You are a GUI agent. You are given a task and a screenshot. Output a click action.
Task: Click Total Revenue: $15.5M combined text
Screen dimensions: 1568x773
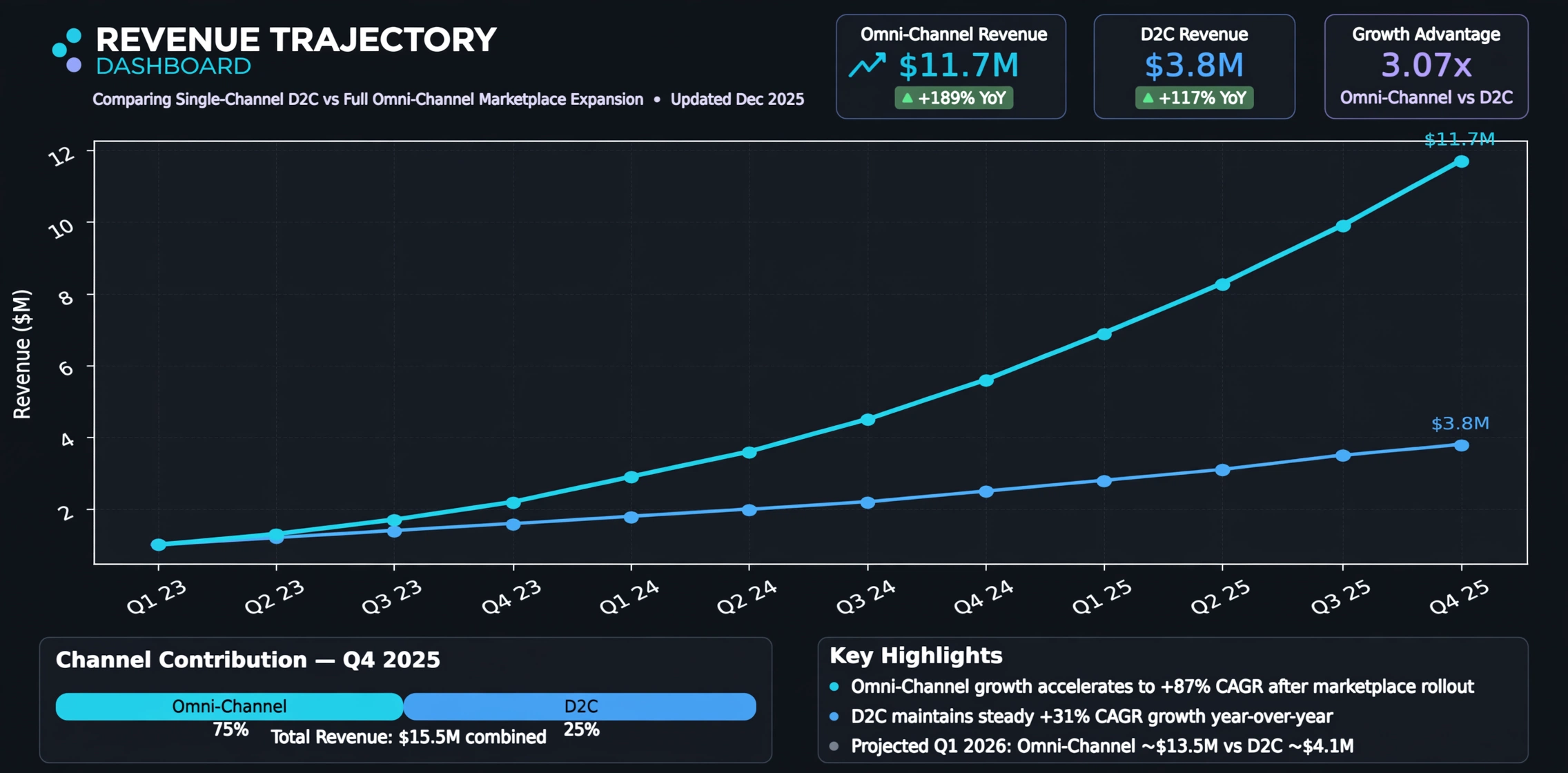[x=409, y=737]
